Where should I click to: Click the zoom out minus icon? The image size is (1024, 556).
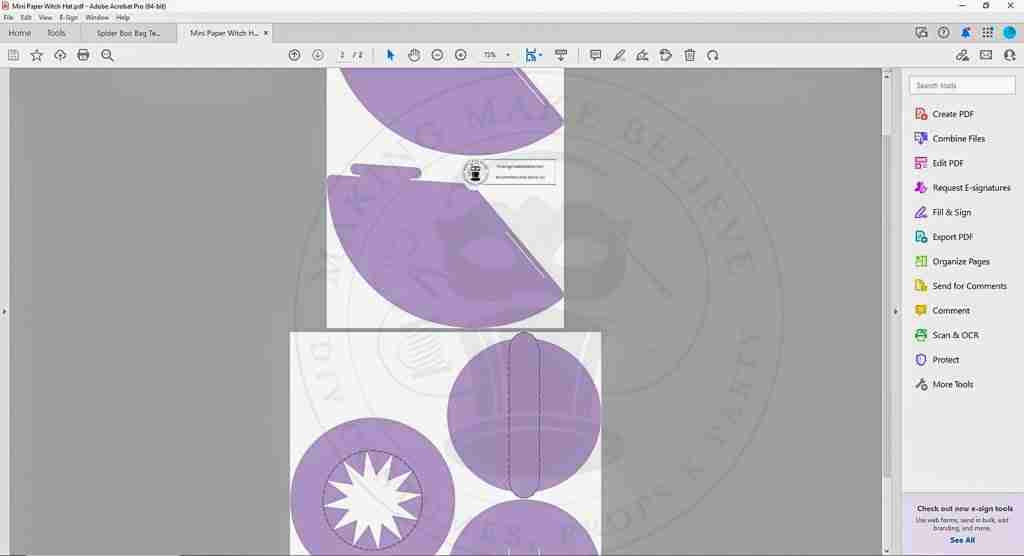437,55
